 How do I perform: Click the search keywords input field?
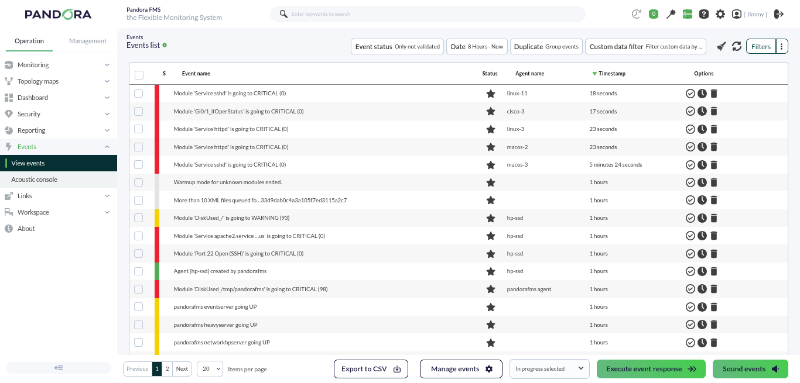tap(428, 14)
